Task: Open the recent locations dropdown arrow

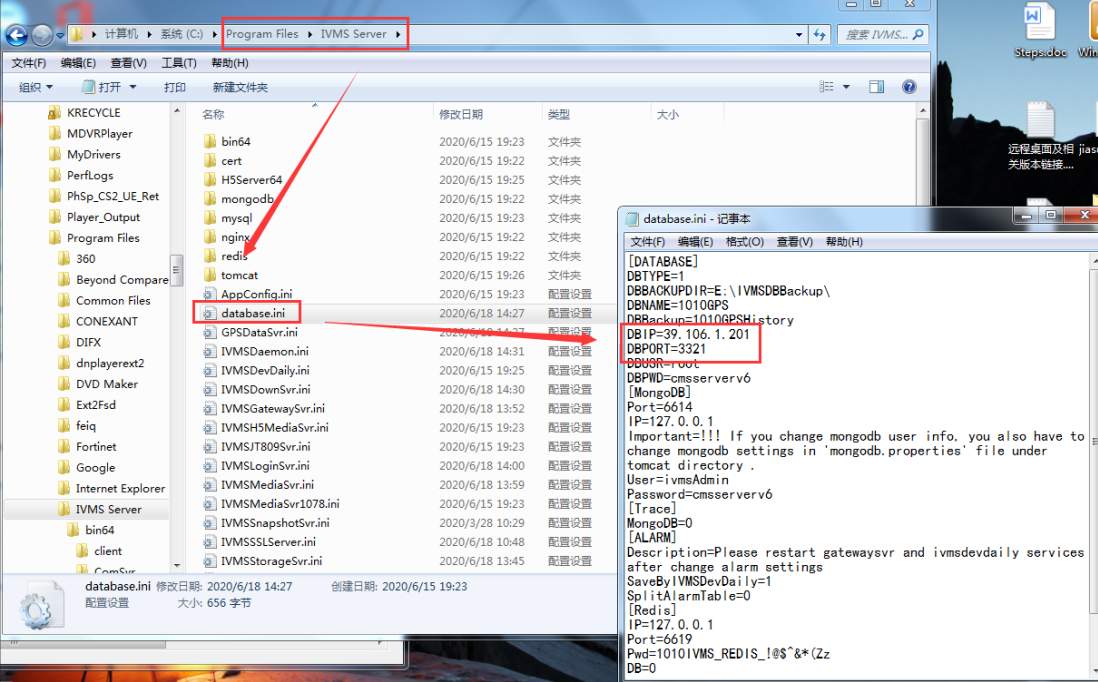Action: (60, 35)
